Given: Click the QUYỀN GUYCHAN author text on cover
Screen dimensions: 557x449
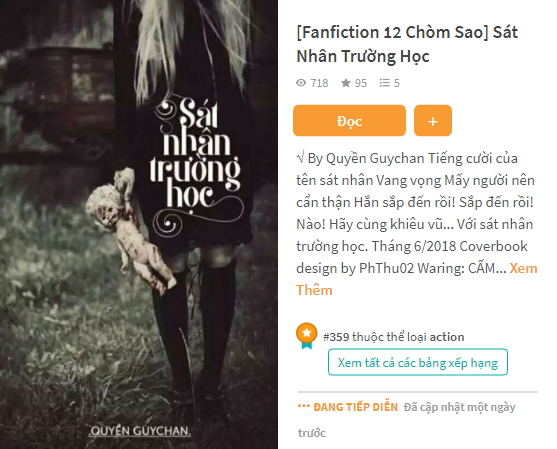Looking at the screenshot, I should [140, 431].
